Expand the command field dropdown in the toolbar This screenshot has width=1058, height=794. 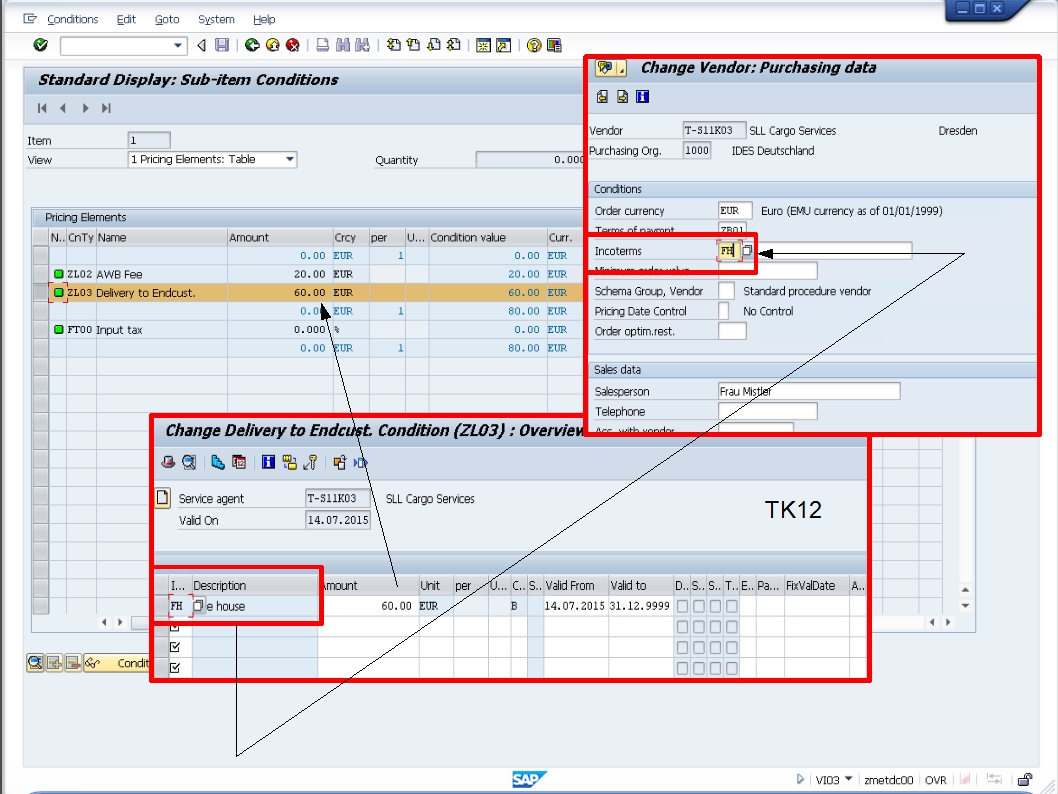[x=177, y=46]
